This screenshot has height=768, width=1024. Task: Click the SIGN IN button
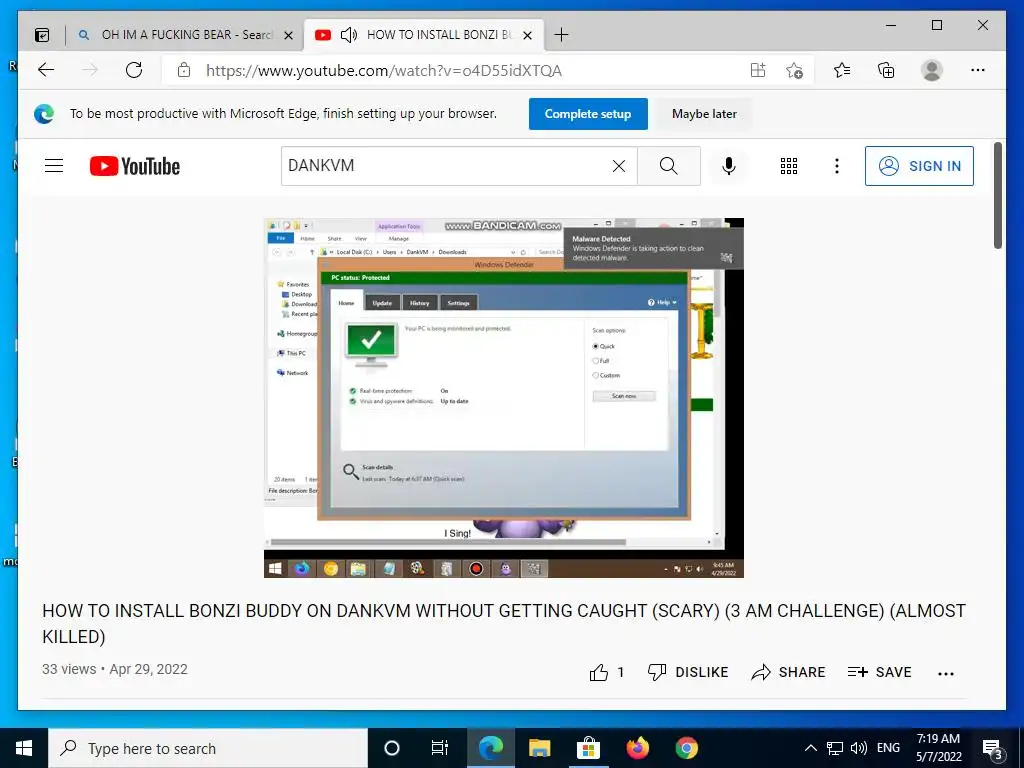click(919, 166)
